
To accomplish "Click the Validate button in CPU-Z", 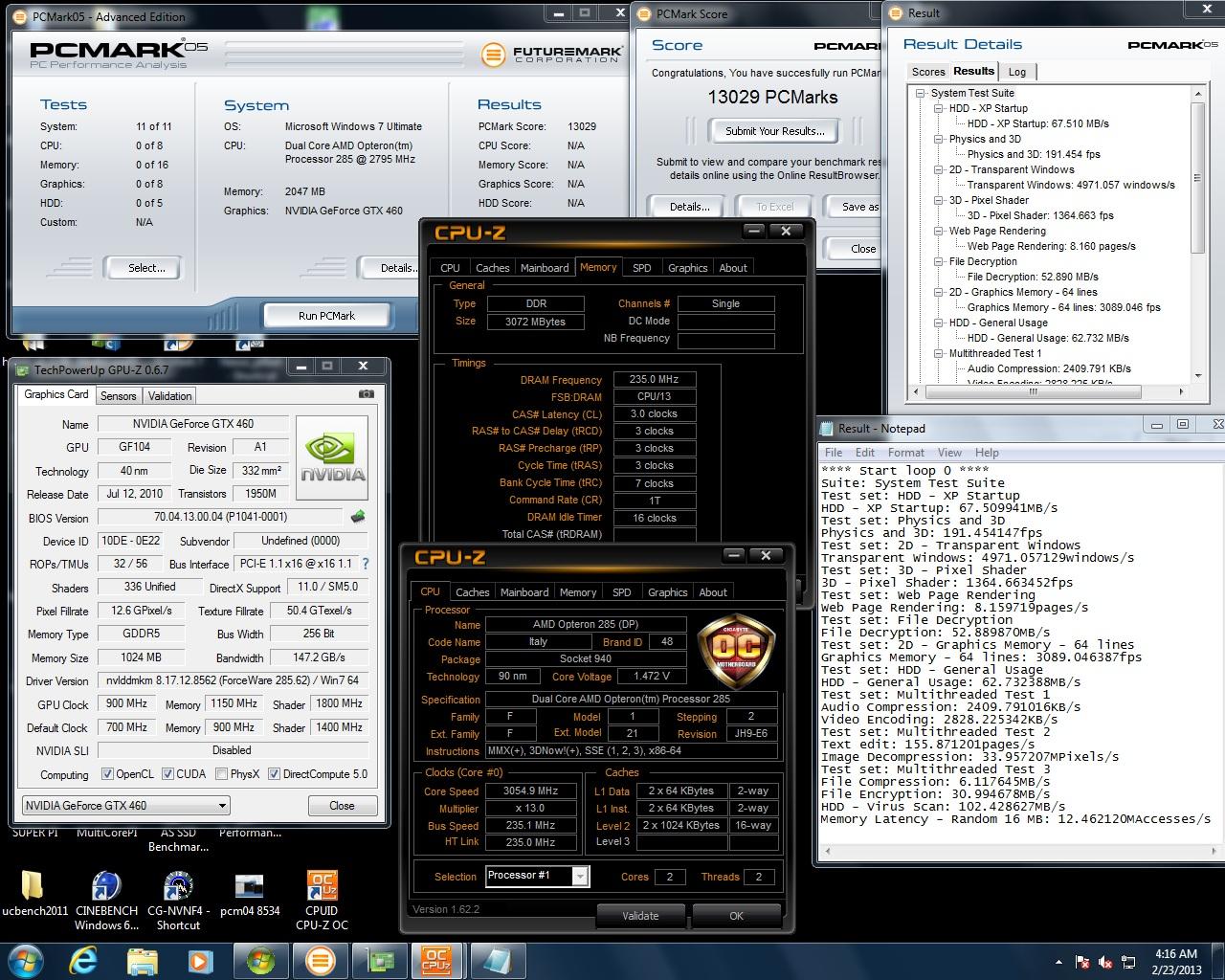I will pyautogui.click(x=640, y=915).
